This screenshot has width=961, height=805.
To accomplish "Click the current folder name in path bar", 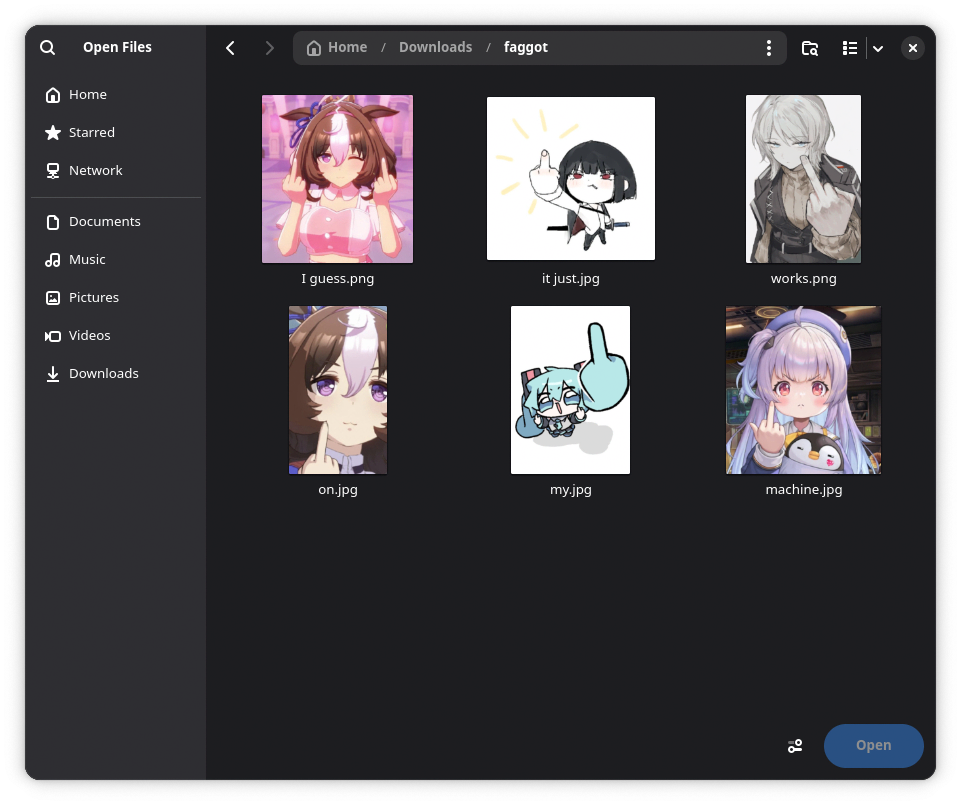I will (x=525, y=47).
